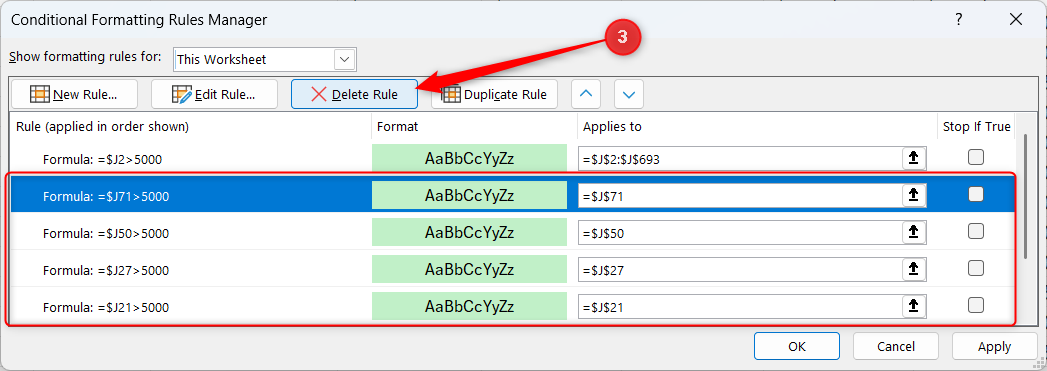Click format preview of $J21>5000 rule
Viewport: 1047px width, 371px height.
point(469,306)
